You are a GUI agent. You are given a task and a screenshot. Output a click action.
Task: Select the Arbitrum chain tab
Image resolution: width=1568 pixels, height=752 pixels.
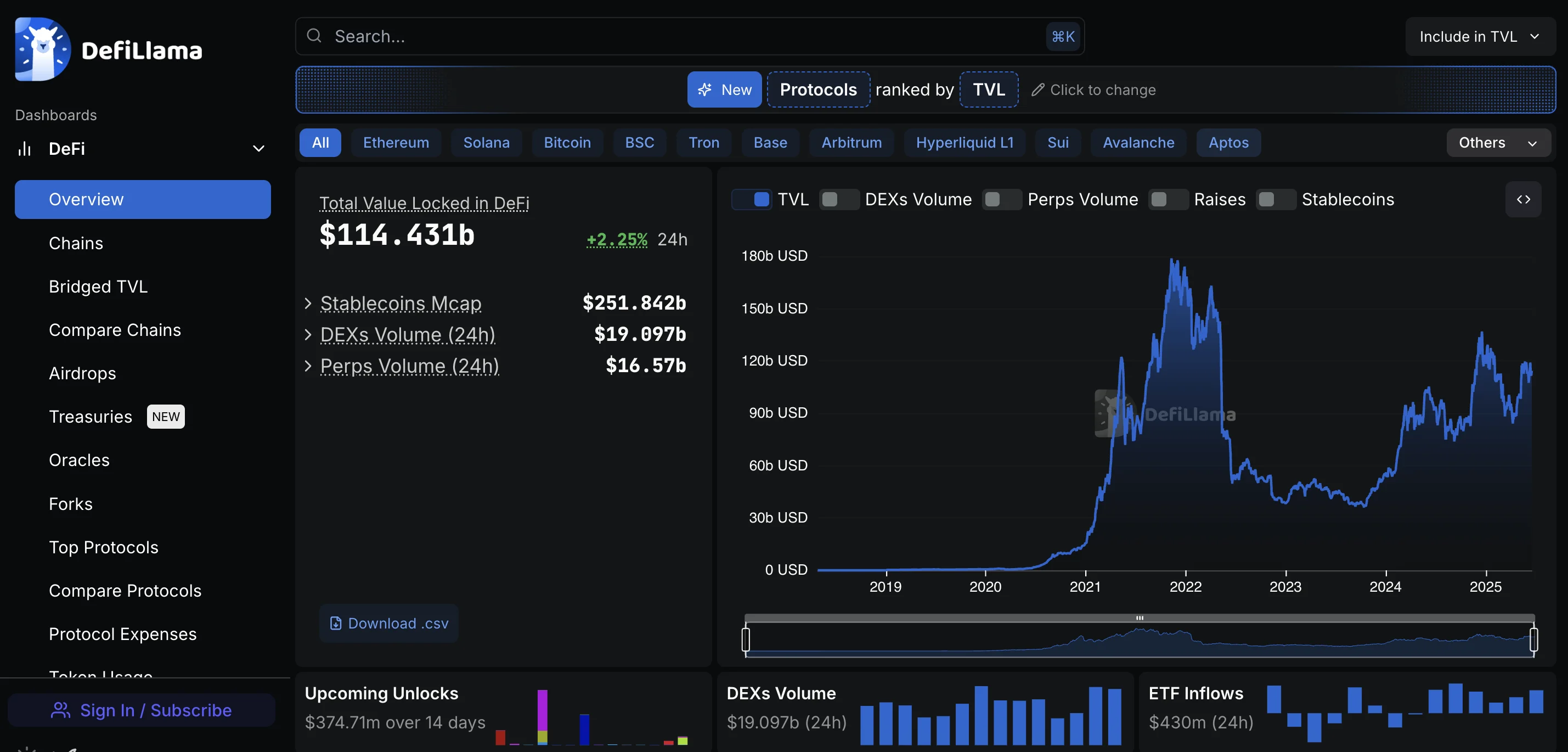(851, 143)
